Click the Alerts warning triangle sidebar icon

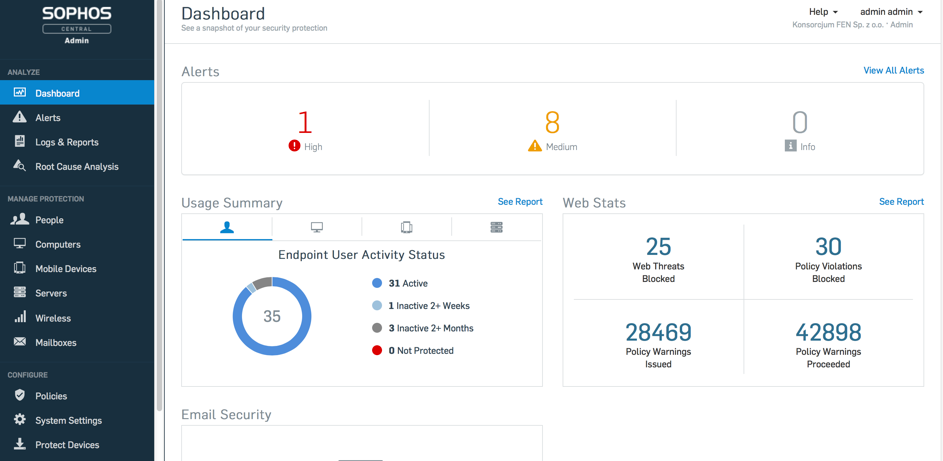[x=20, y=117]
